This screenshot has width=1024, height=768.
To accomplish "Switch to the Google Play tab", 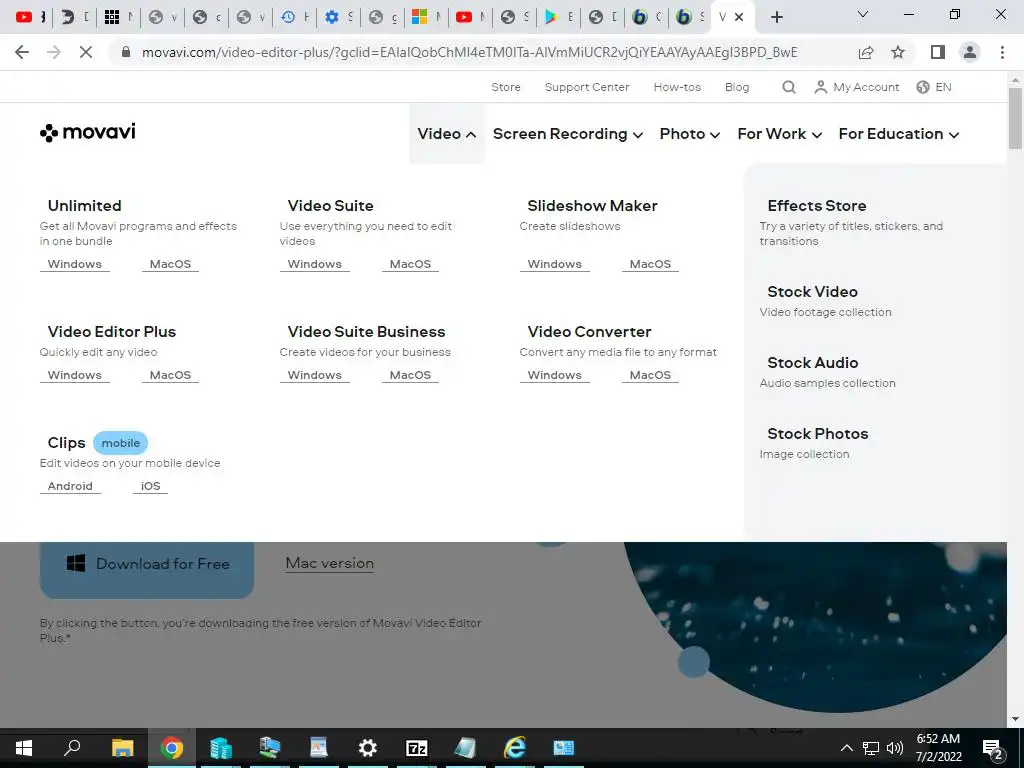I will [x=558, y=17].
